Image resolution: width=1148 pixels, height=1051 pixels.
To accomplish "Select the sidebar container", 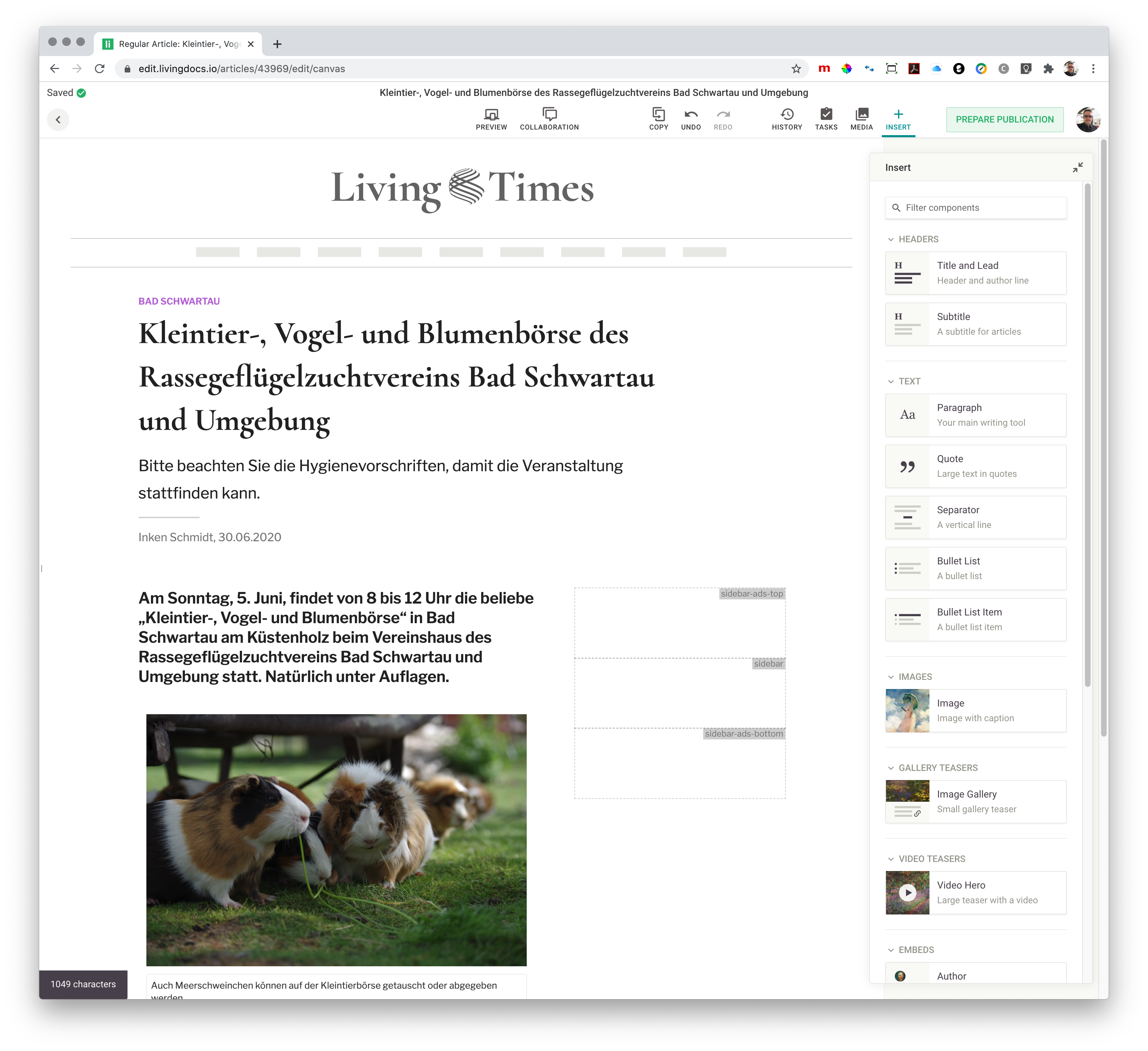I will point(679,693).
